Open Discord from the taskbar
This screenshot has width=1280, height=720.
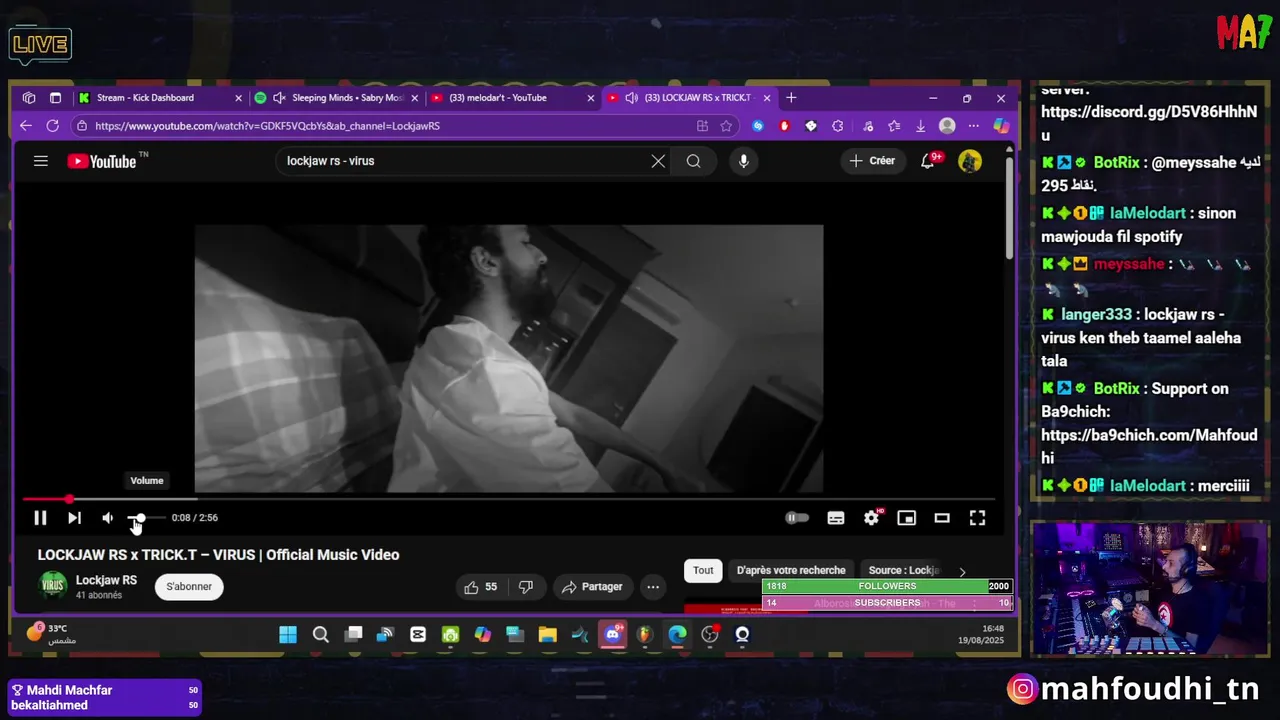coord(612,635)
